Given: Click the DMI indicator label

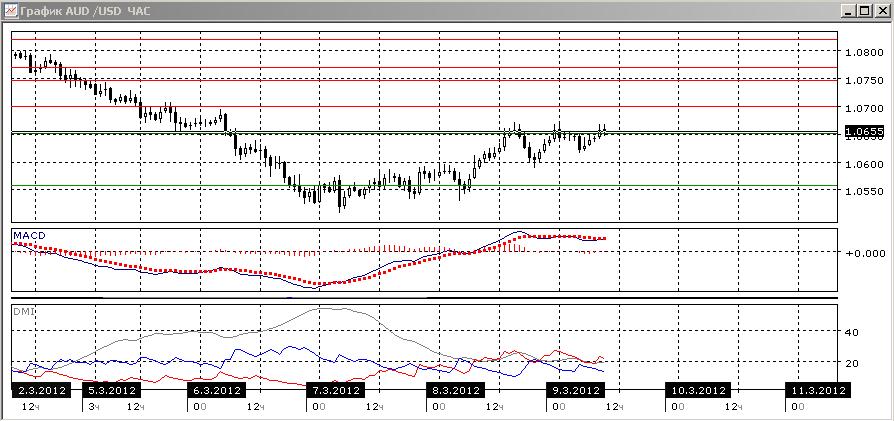Looking at the screenshot, I should click(x=23, y=311).
